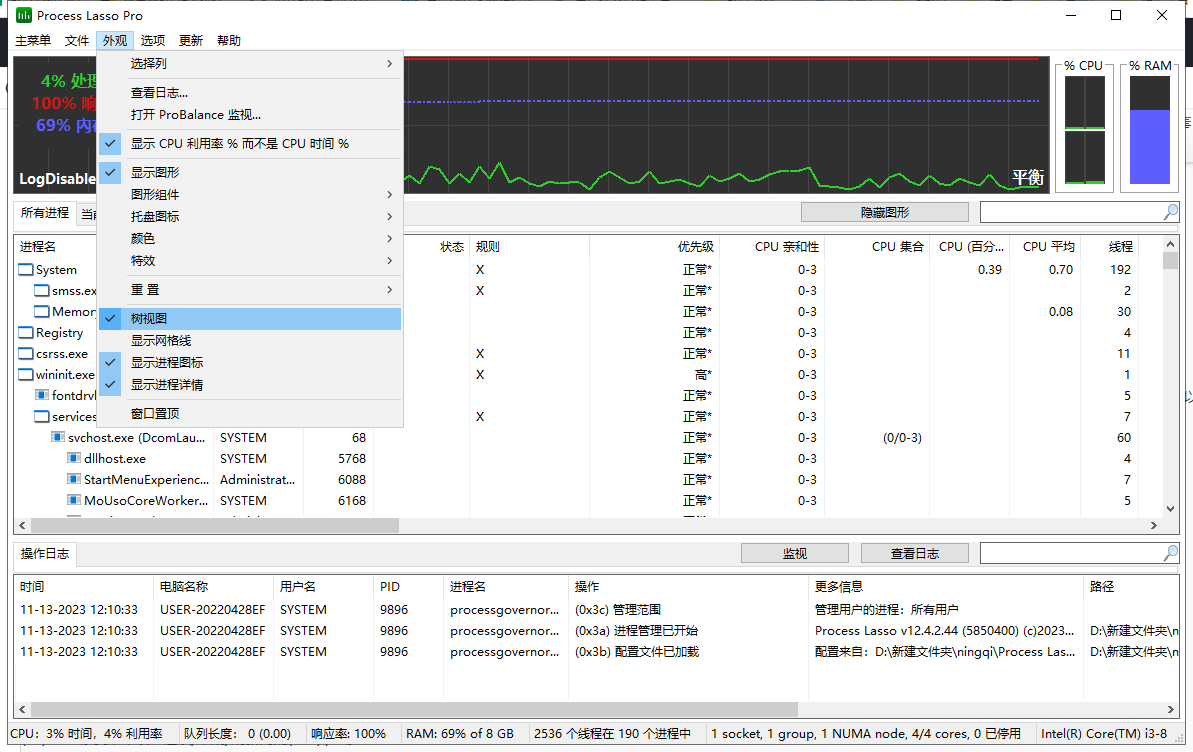Click the 响应率: 100% status entry

pos(348,734)
